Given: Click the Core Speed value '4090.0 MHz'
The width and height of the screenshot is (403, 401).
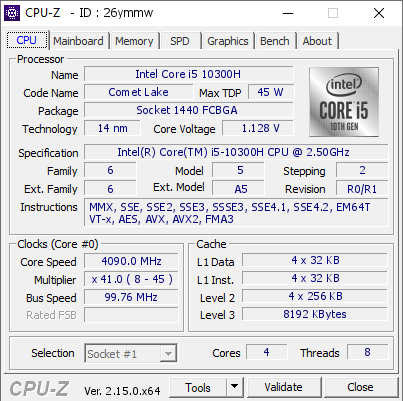Looking at the screenshot, I should 131,261.
